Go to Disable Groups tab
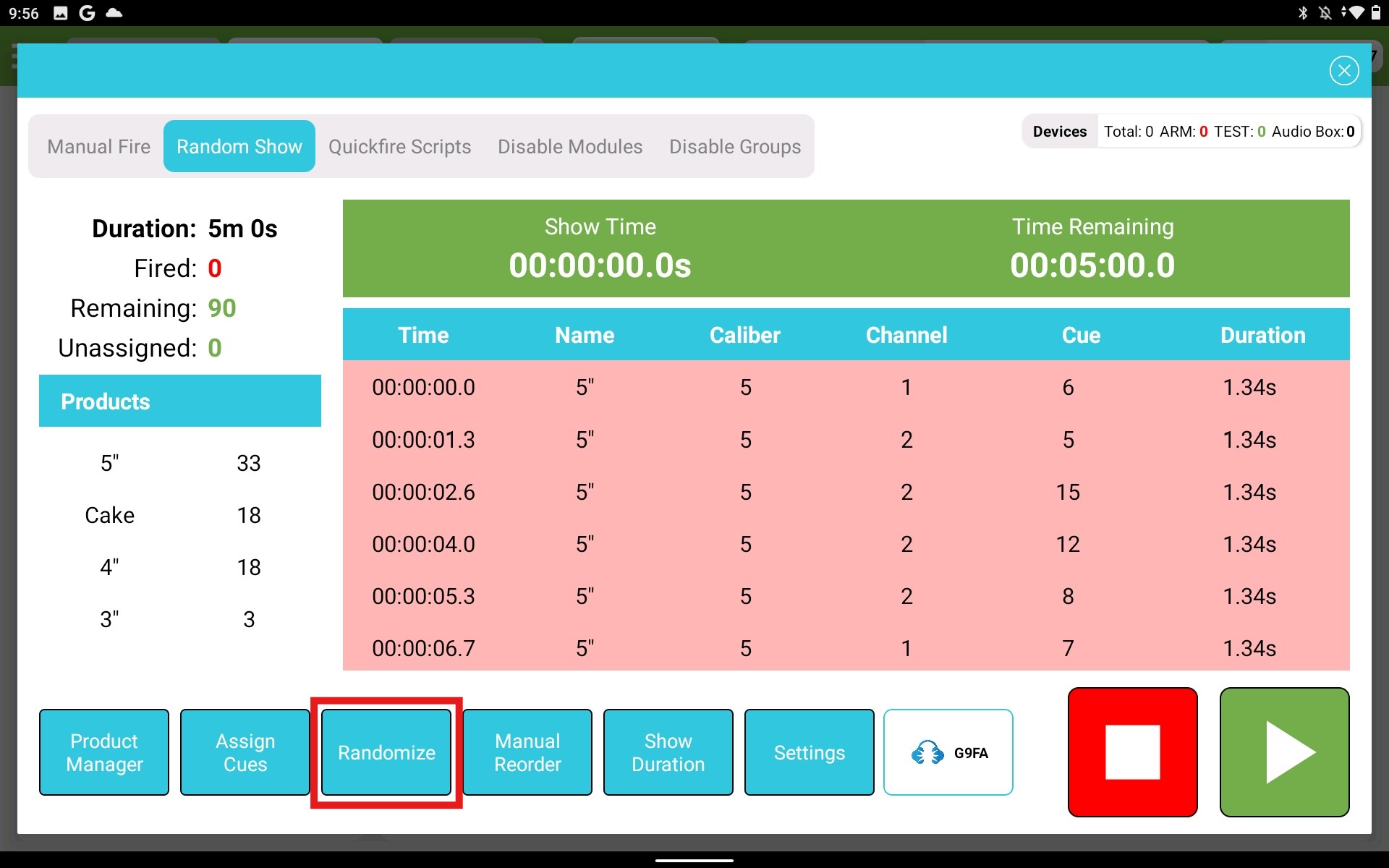Image resolution: width=1389 pixels, height=868 pixels. pyautogui.click(x=734, y=146)
